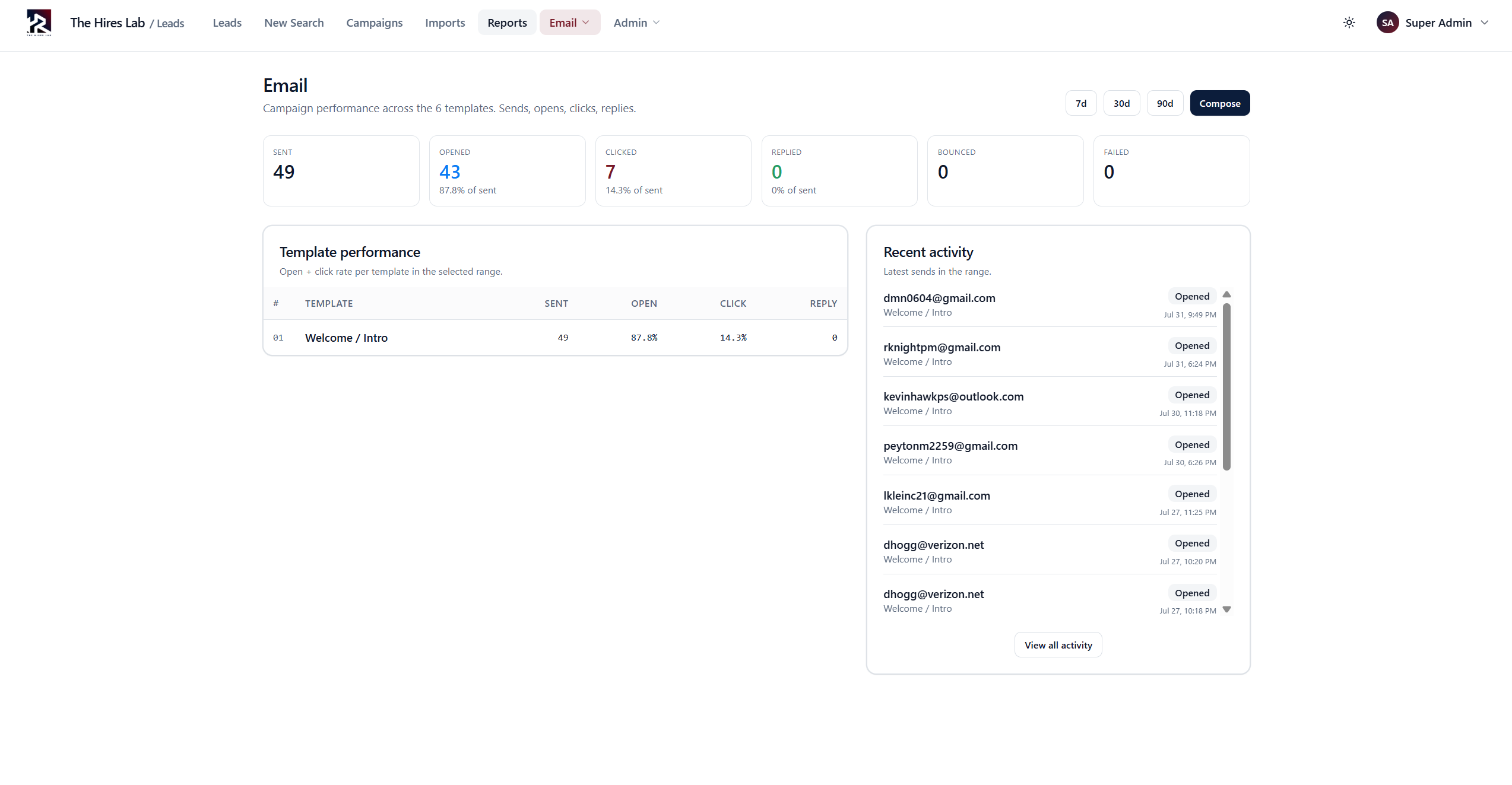Screen dimensions: 1512x785
Task: Open rknightpm@gmail.com activity entry
Action: [x=1050, y=354]
